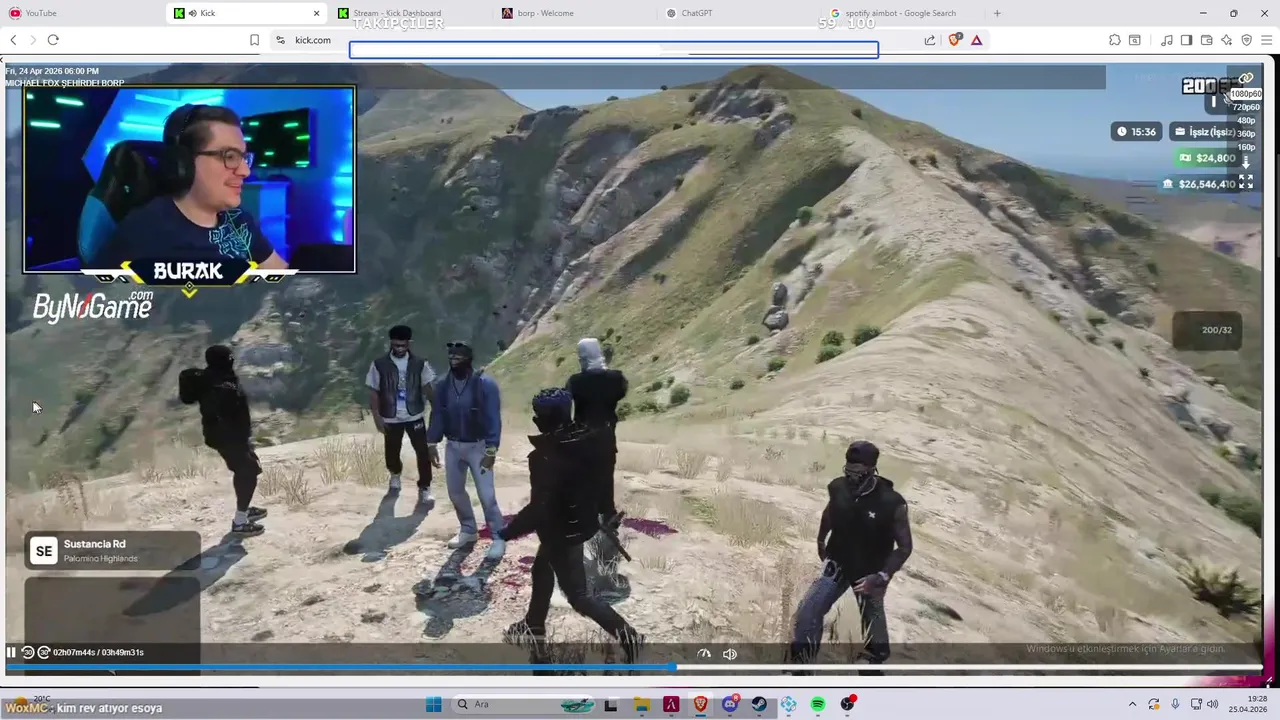Open the browser hamburger menu
The image size is (1280, 720).
click(x=1267, y=40)
